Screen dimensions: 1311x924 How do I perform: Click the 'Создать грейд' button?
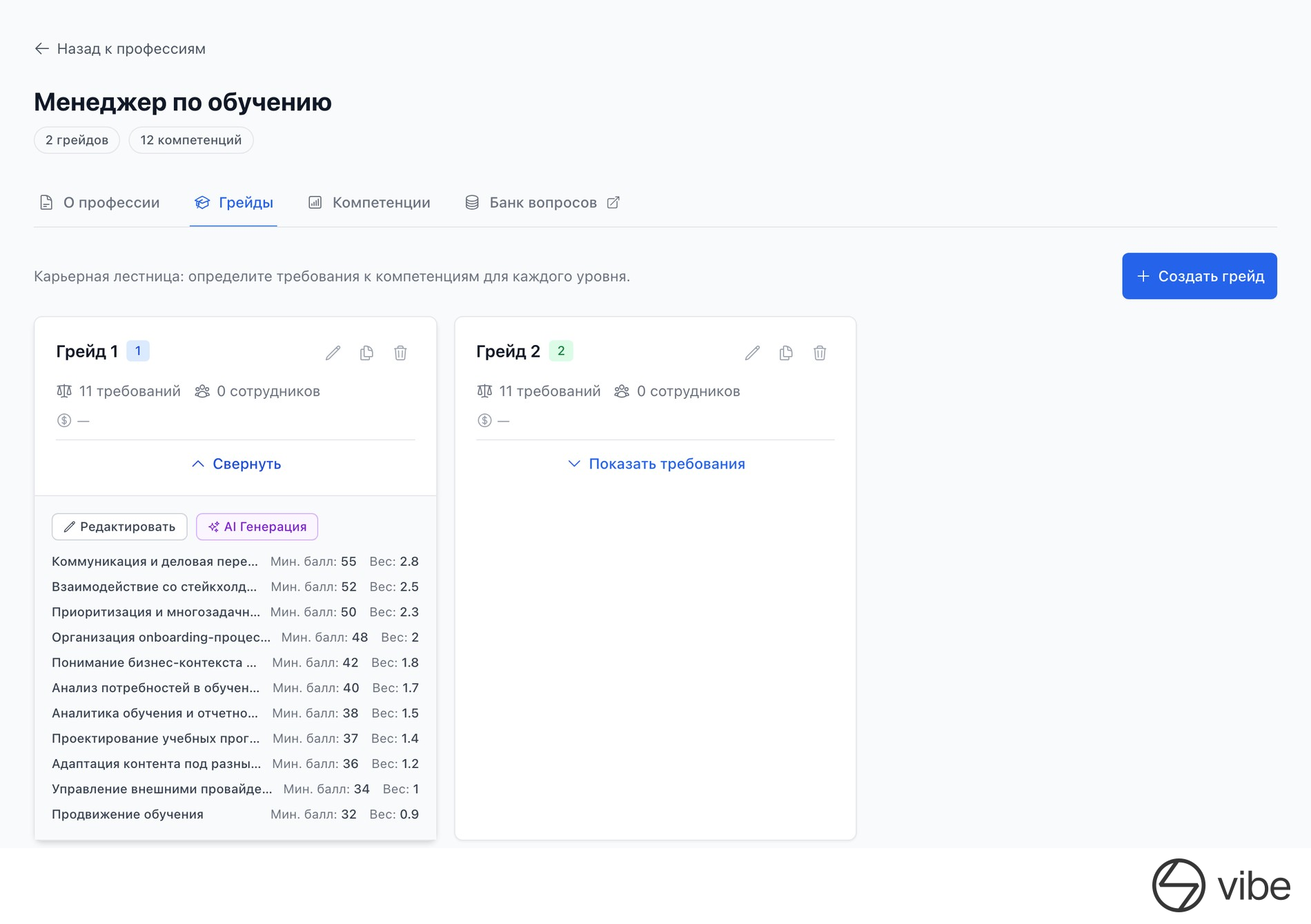click(x=1199, y=276)
